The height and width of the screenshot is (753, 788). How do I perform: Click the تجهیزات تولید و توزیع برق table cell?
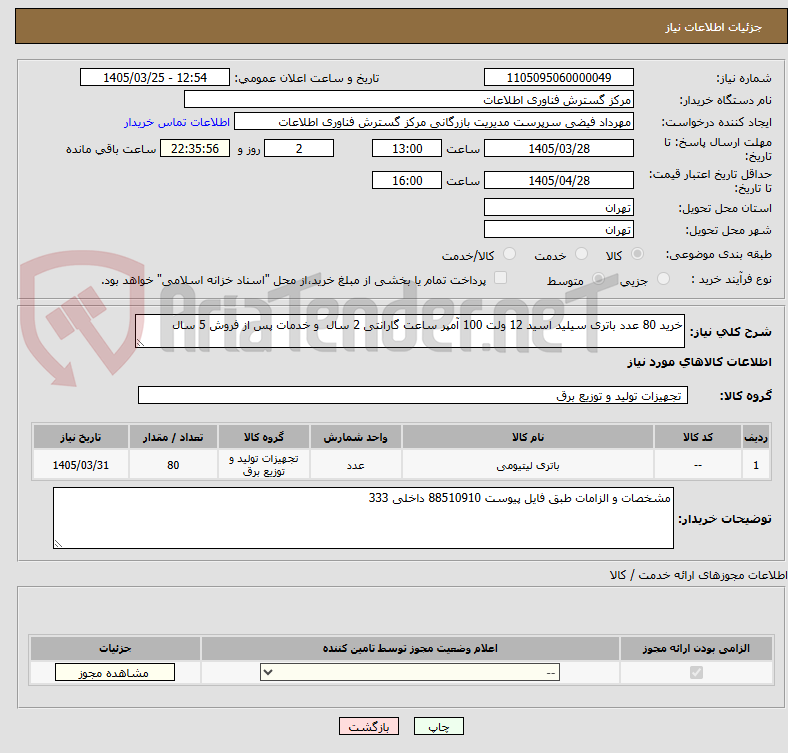point(264,465)
